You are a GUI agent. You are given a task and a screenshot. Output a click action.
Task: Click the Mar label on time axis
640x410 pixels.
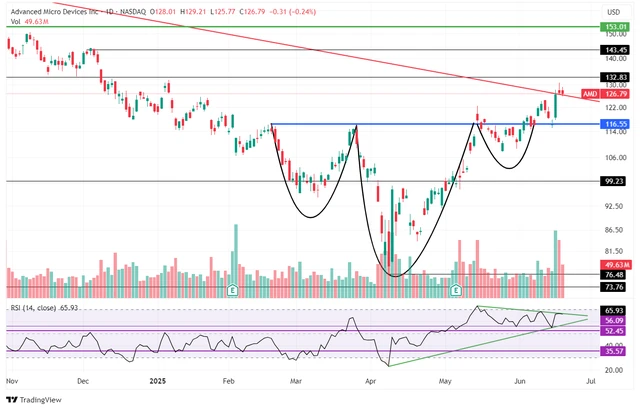[296, 381]
